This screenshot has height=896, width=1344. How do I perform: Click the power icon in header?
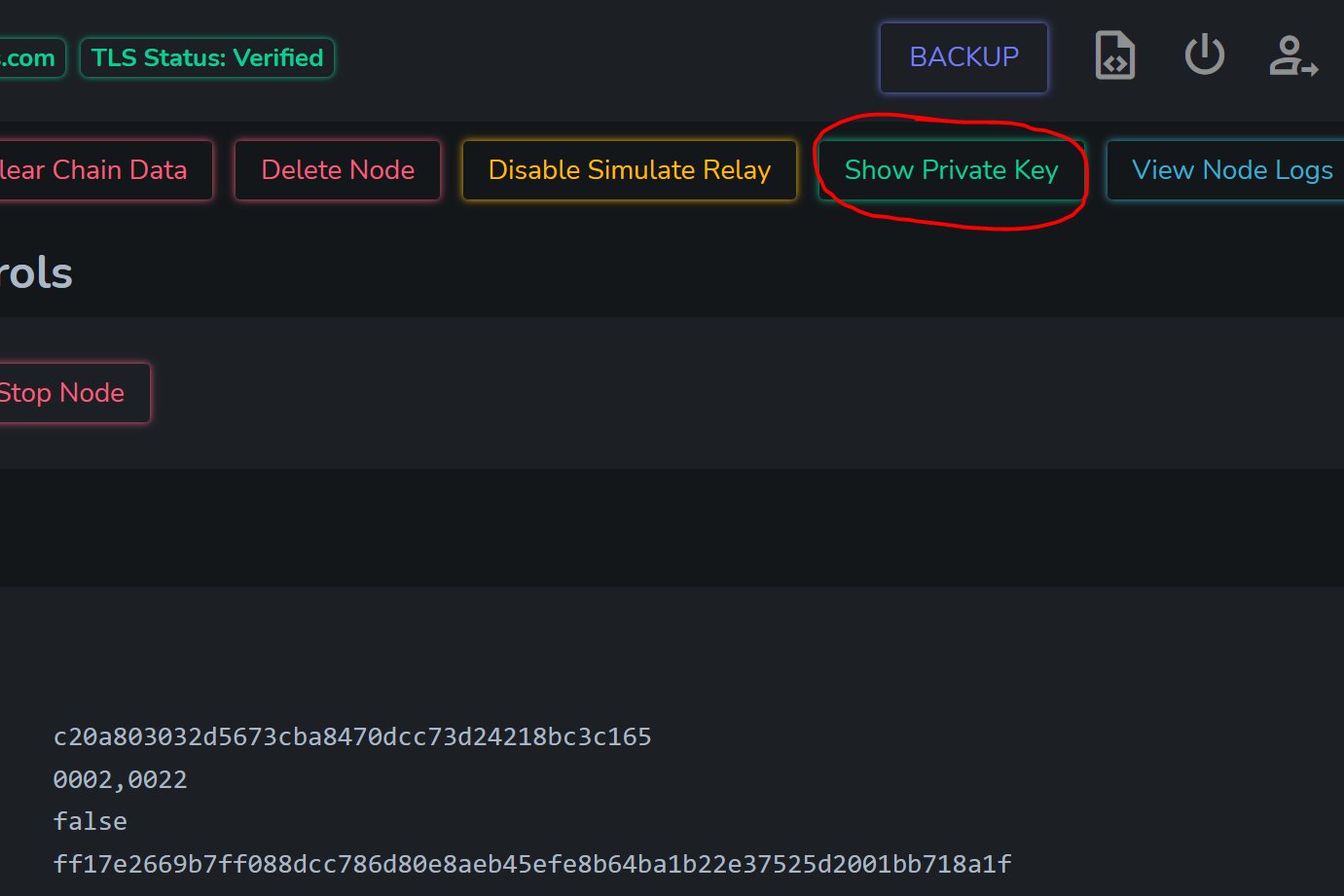[x=1204, y=54]
